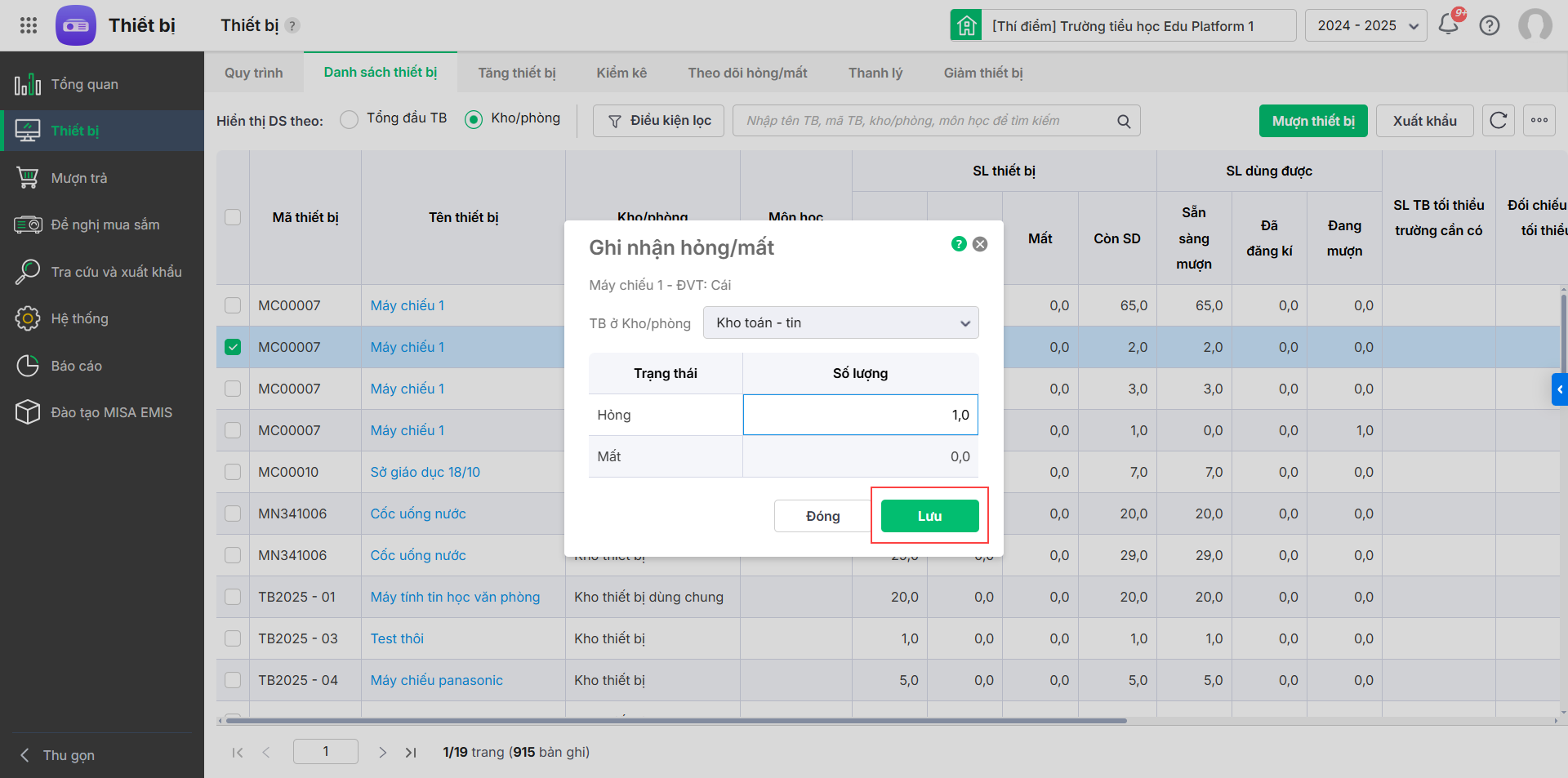Open the Máy tính tin học văn phòng link

tap(455, 597)
